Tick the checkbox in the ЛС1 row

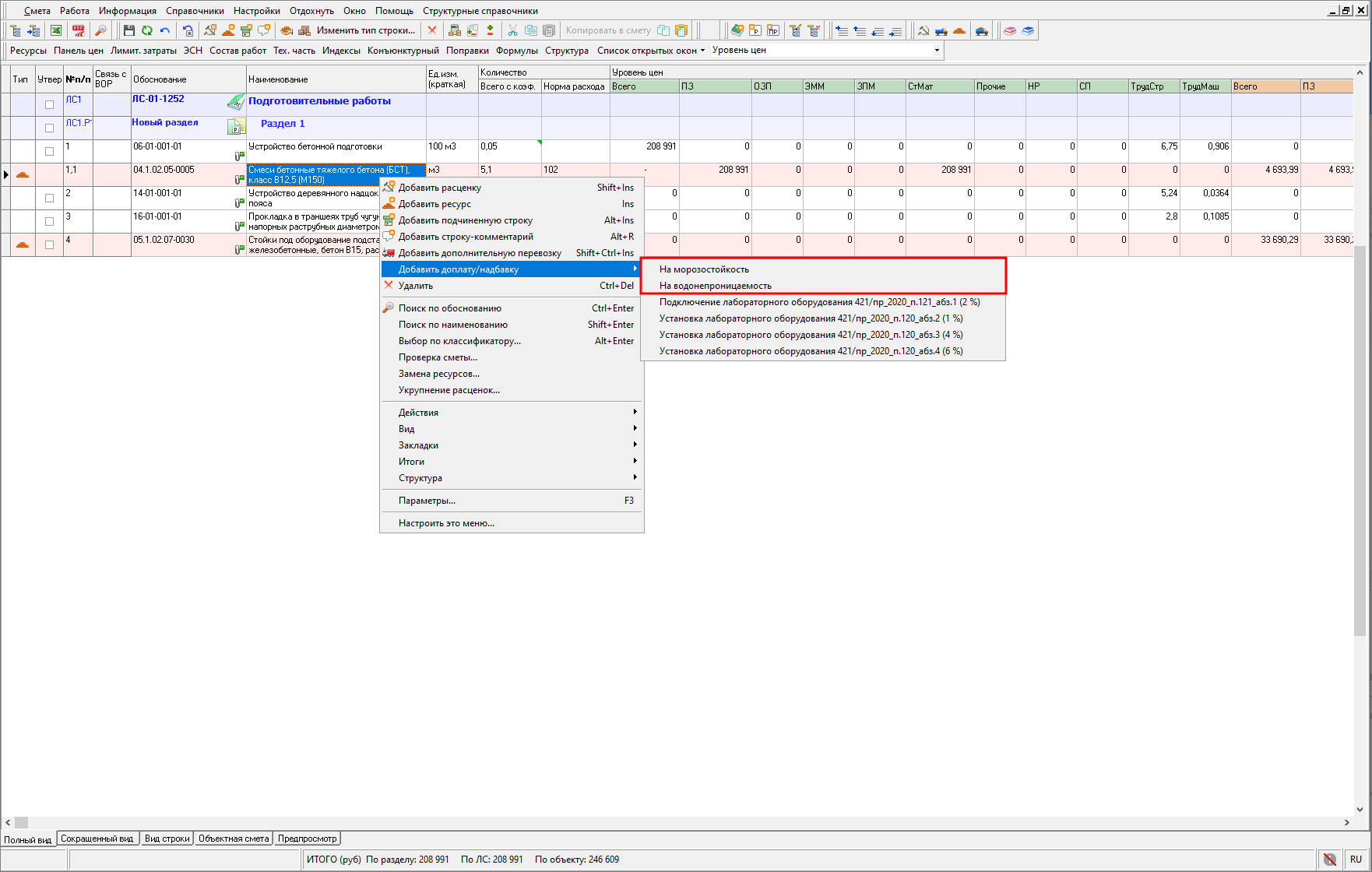(x=50, y=104)
